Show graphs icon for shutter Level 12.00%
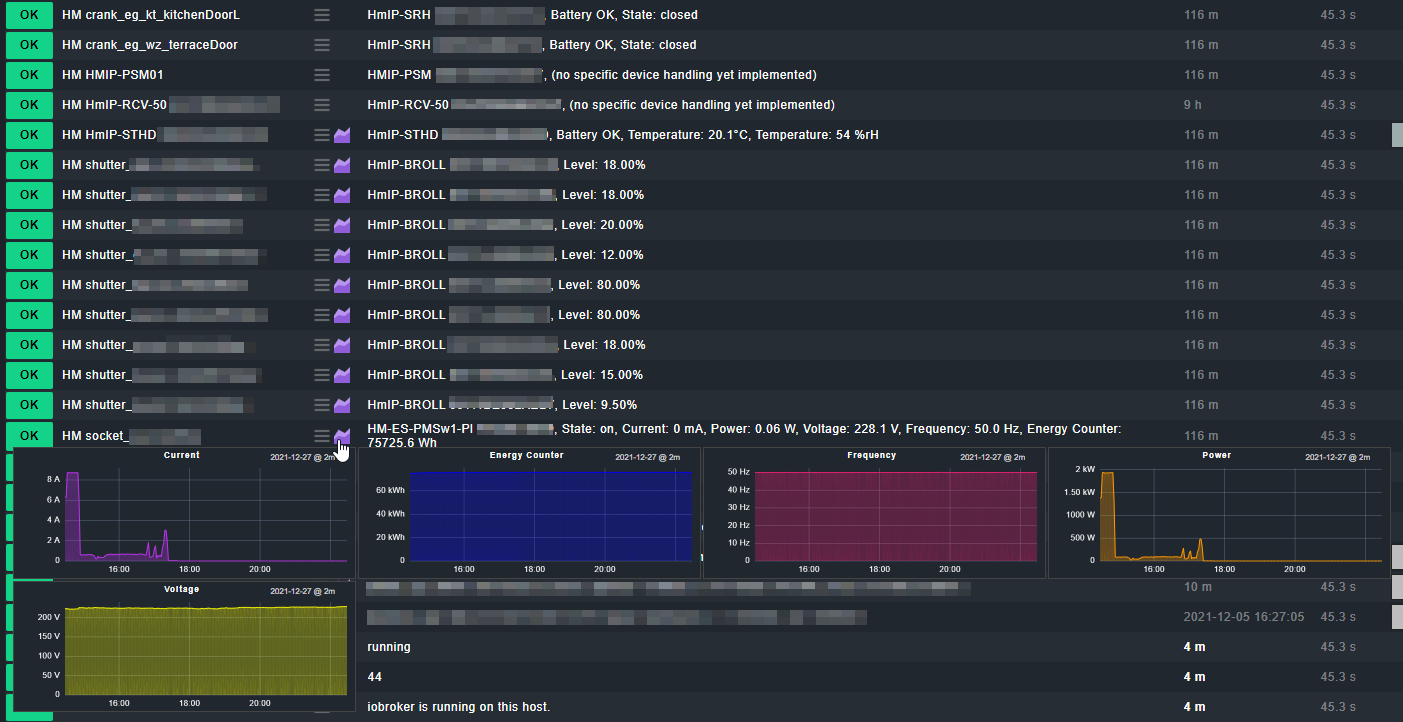The image size is (1403, 722). click(x=342, y=255)
